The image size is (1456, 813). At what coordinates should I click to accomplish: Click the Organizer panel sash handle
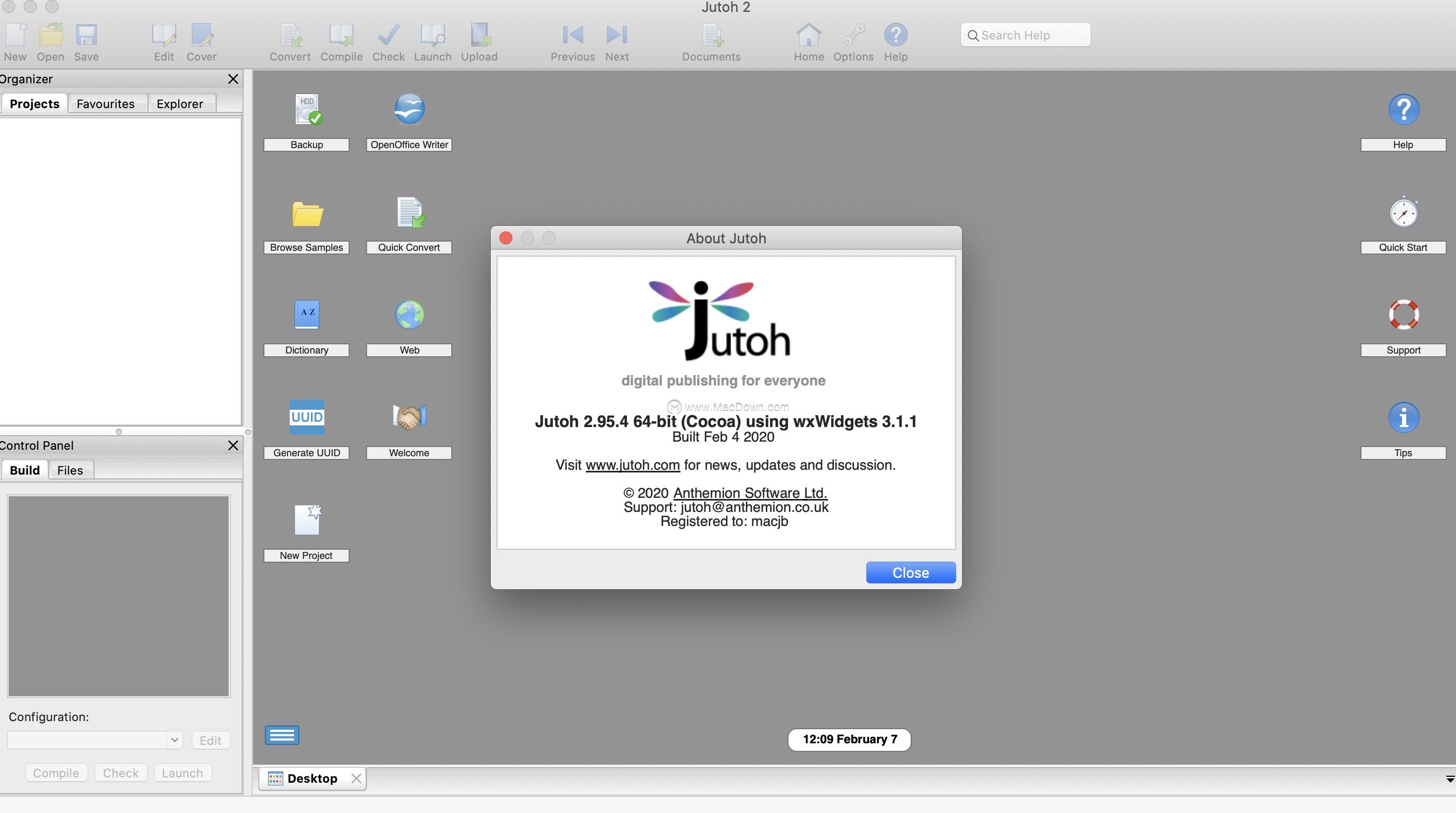coord(119,431)
